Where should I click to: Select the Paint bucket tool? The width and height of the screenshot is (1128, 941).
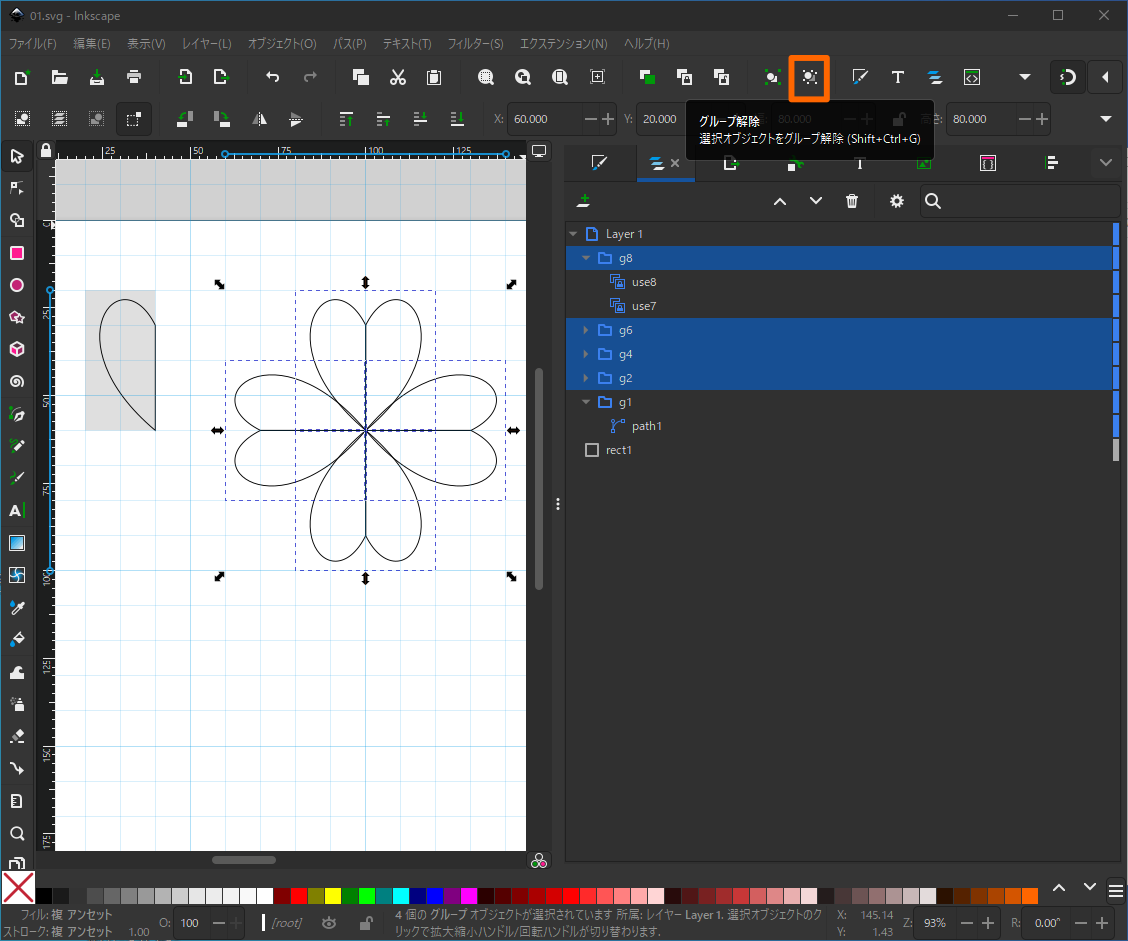tap(17, 640)
